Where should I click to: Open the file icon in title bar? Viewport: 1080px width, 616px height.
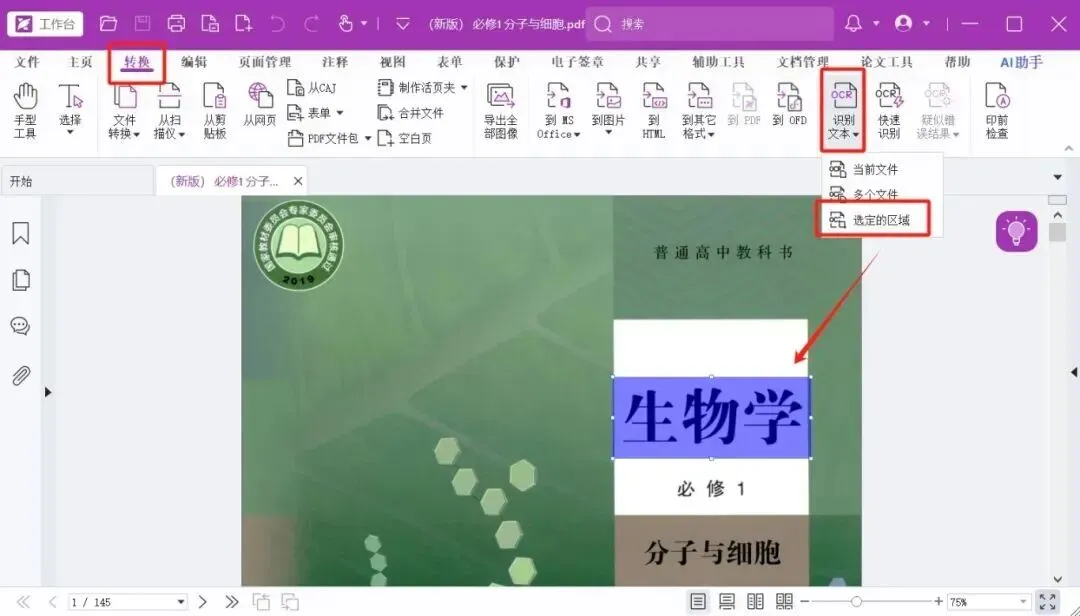108,24
